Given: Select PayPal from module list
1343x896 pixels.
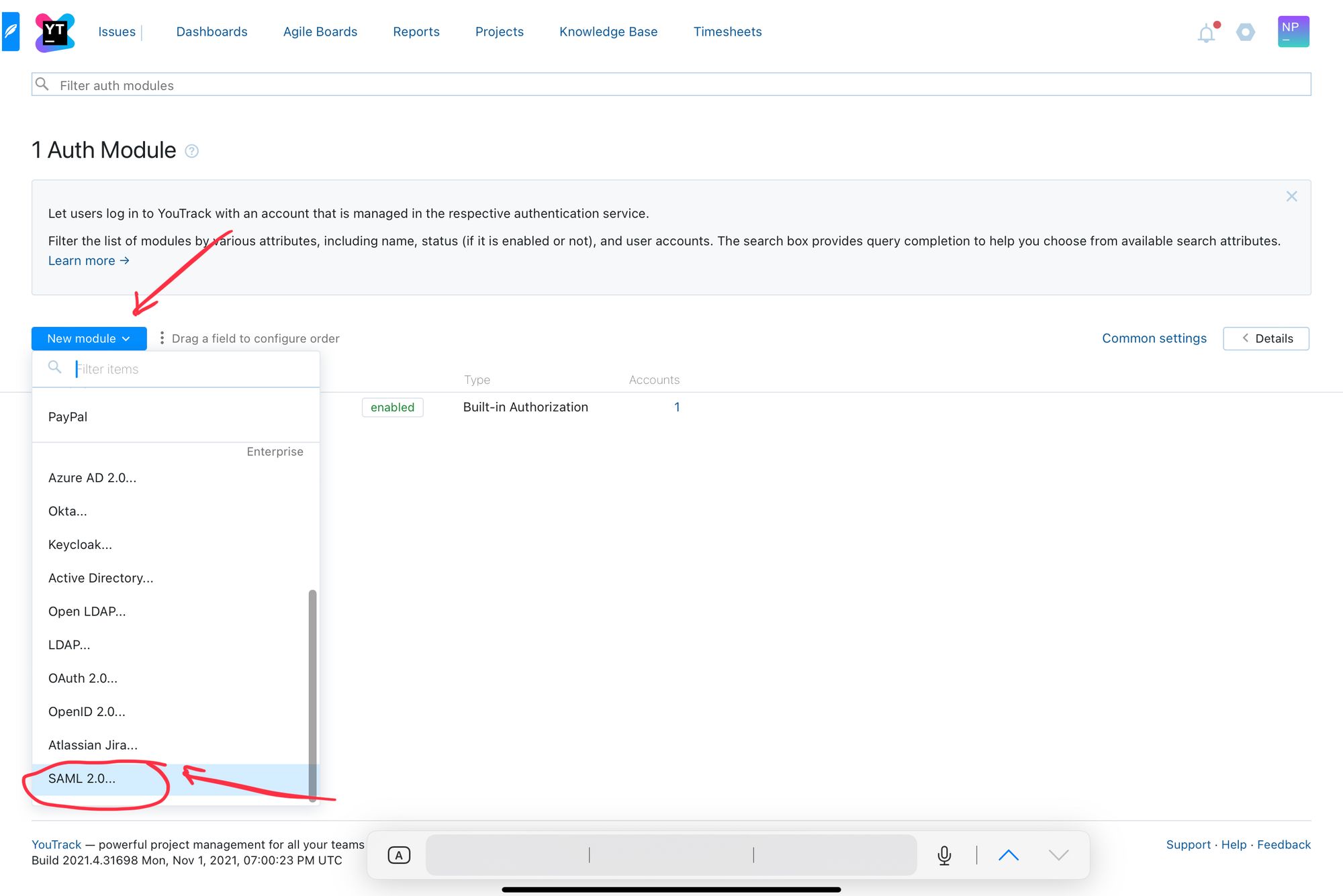Looking at the screenshot, I should 176,417.
